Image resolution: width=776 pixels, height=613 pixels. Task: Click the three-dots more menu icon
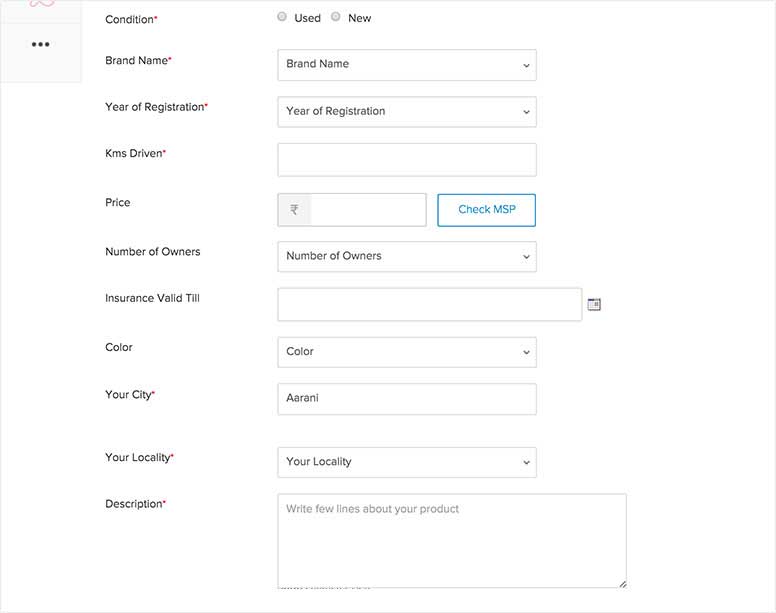[x=41, y=45]
